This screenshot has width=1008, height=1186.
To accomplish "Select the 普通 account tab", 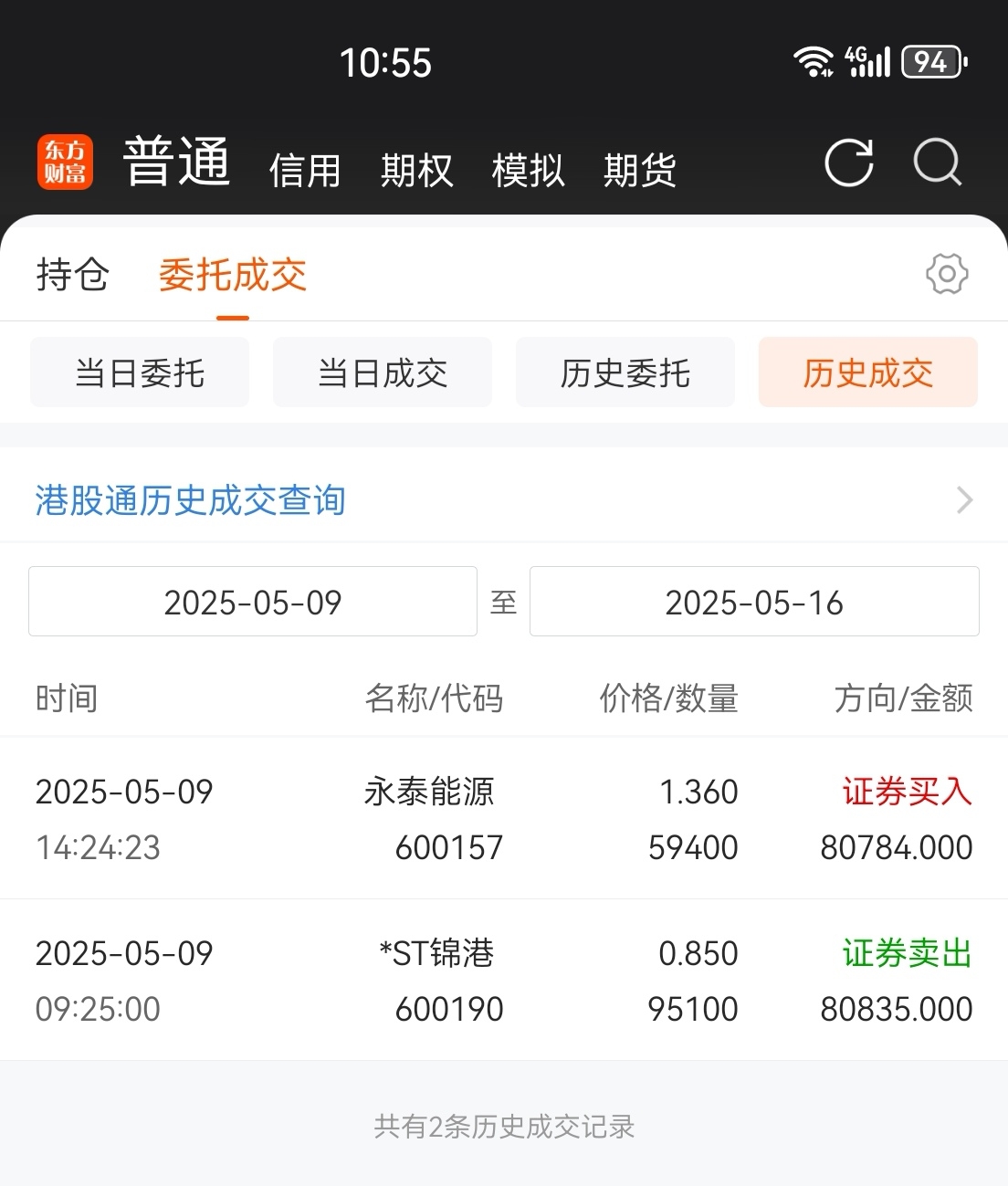I will 176,162.
